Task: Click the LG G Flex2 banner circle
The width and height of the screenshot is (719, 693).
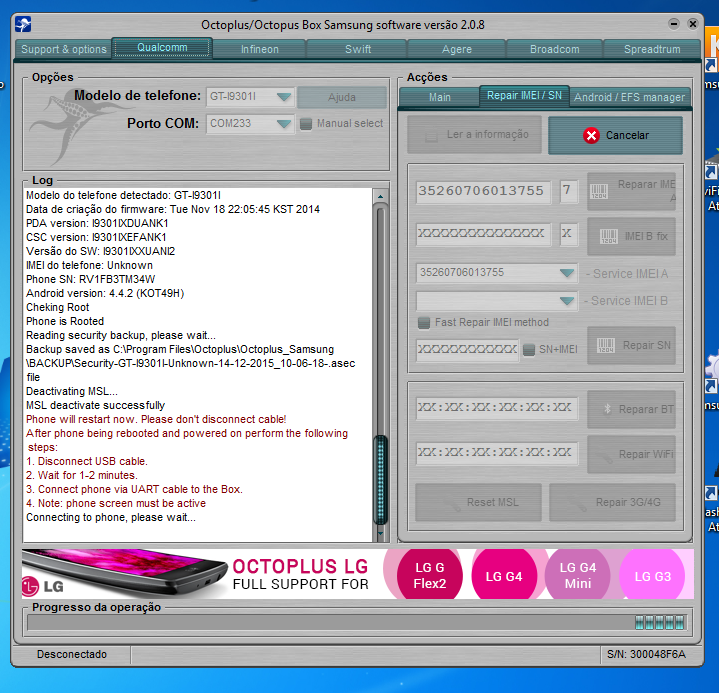Action: pyautogui.click(x=430, y=576)
